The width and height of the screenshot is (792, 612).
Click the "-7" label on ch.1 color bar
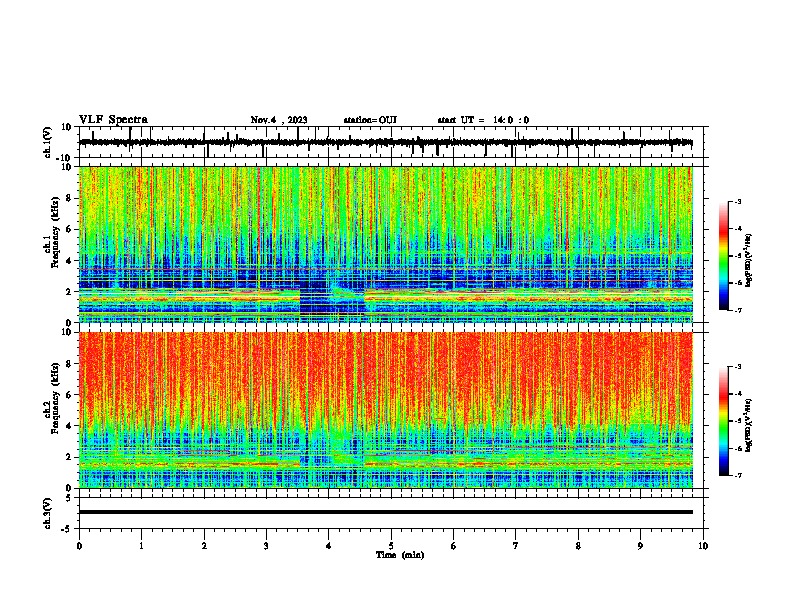pos(737,310)
